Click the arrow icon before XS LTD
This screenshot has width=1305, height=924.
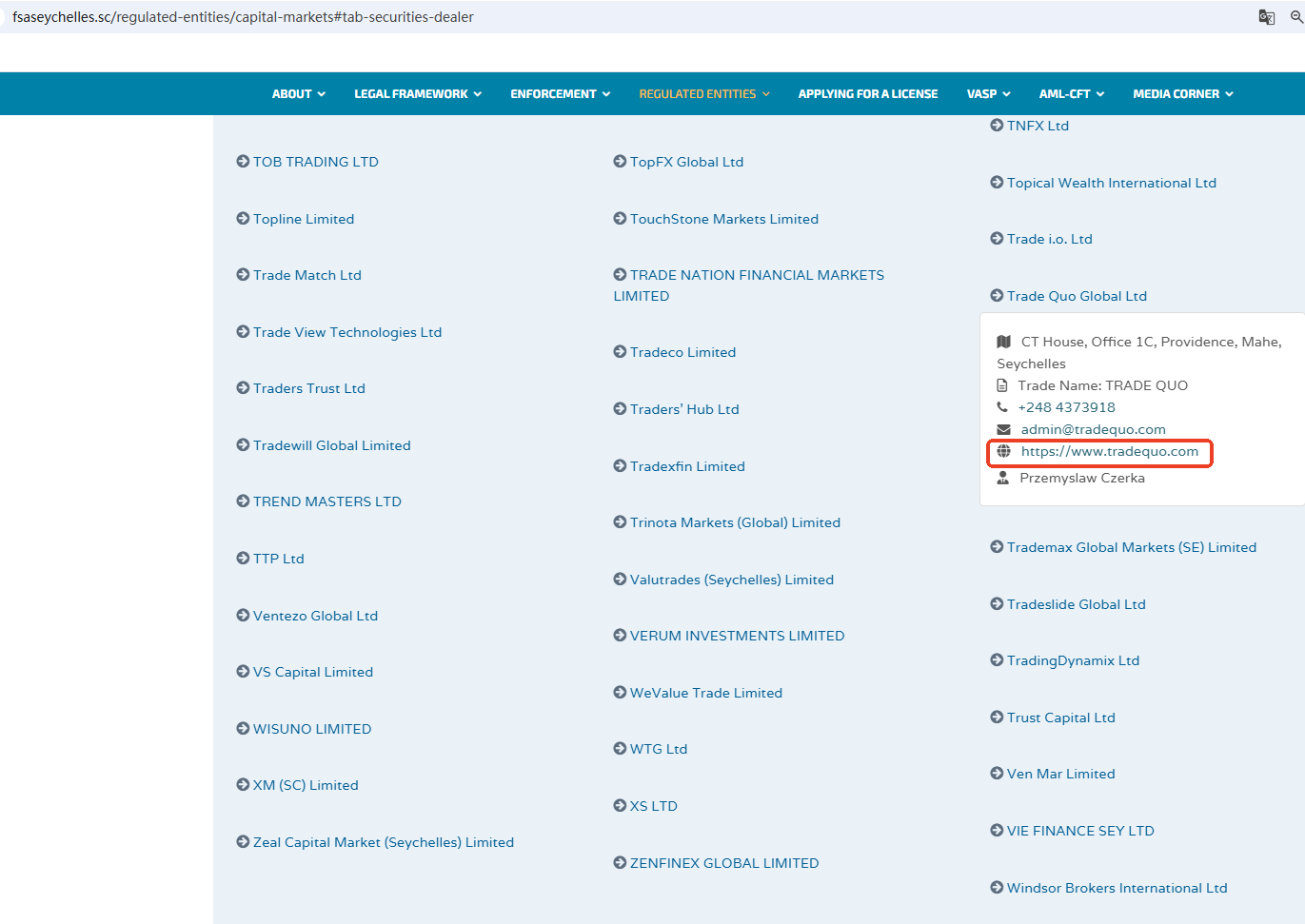620,806
